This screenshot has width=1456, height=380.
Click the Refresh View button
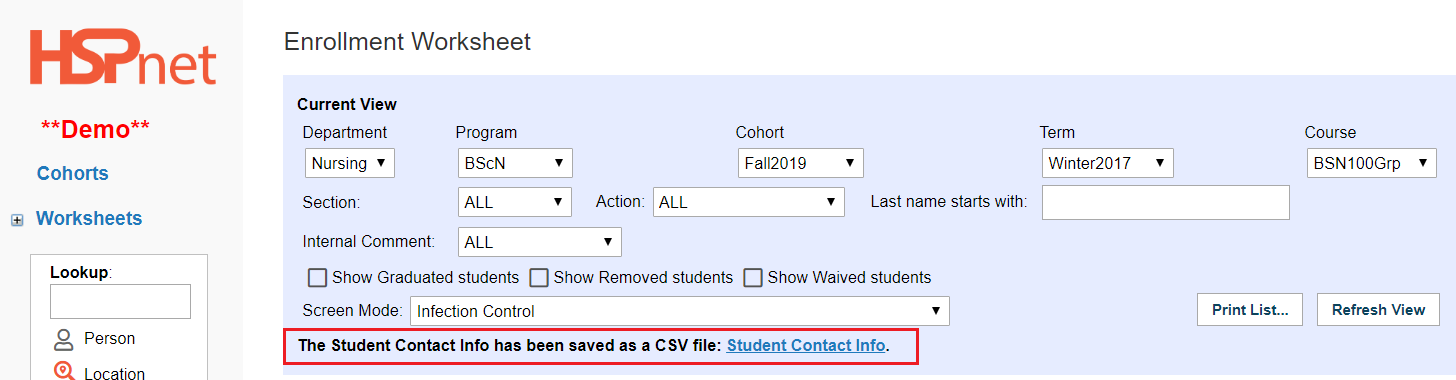(1378, 310)
